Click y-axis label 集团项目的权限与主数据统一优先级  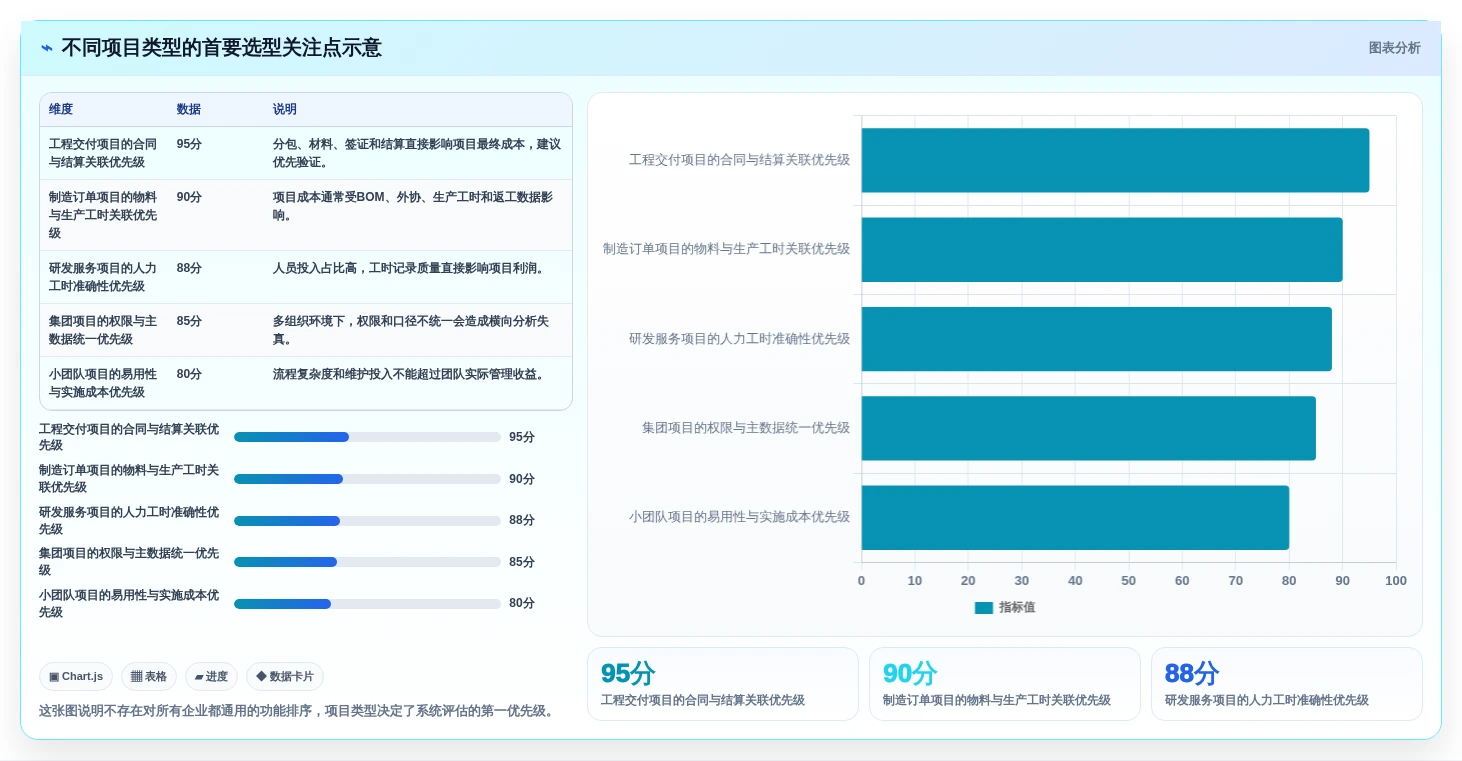tap(746, 428)
